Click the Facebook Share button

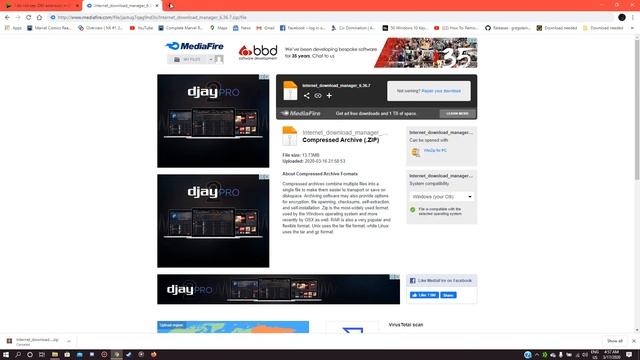pyautogui.click(x=448, y=295)
